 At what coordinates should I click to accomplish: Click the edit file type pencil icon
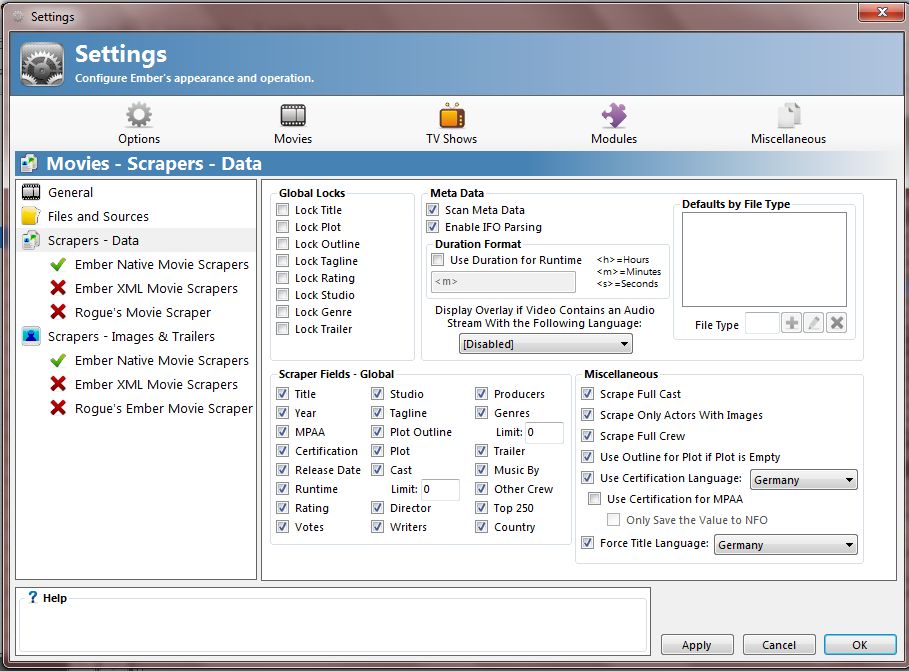click(814, 323)
